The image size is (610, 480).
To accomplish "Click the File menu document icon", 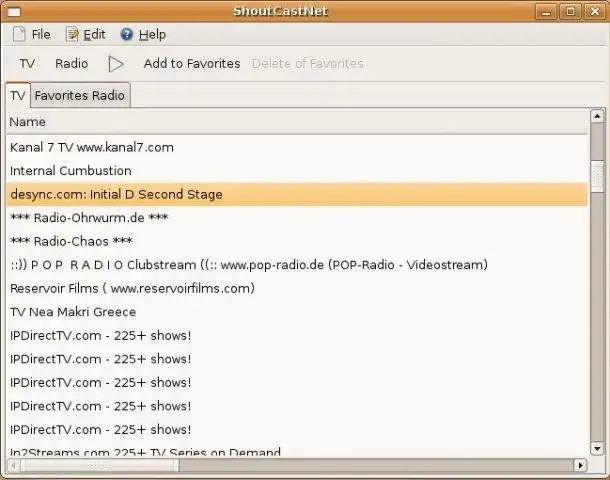I will tap(19, 34).
